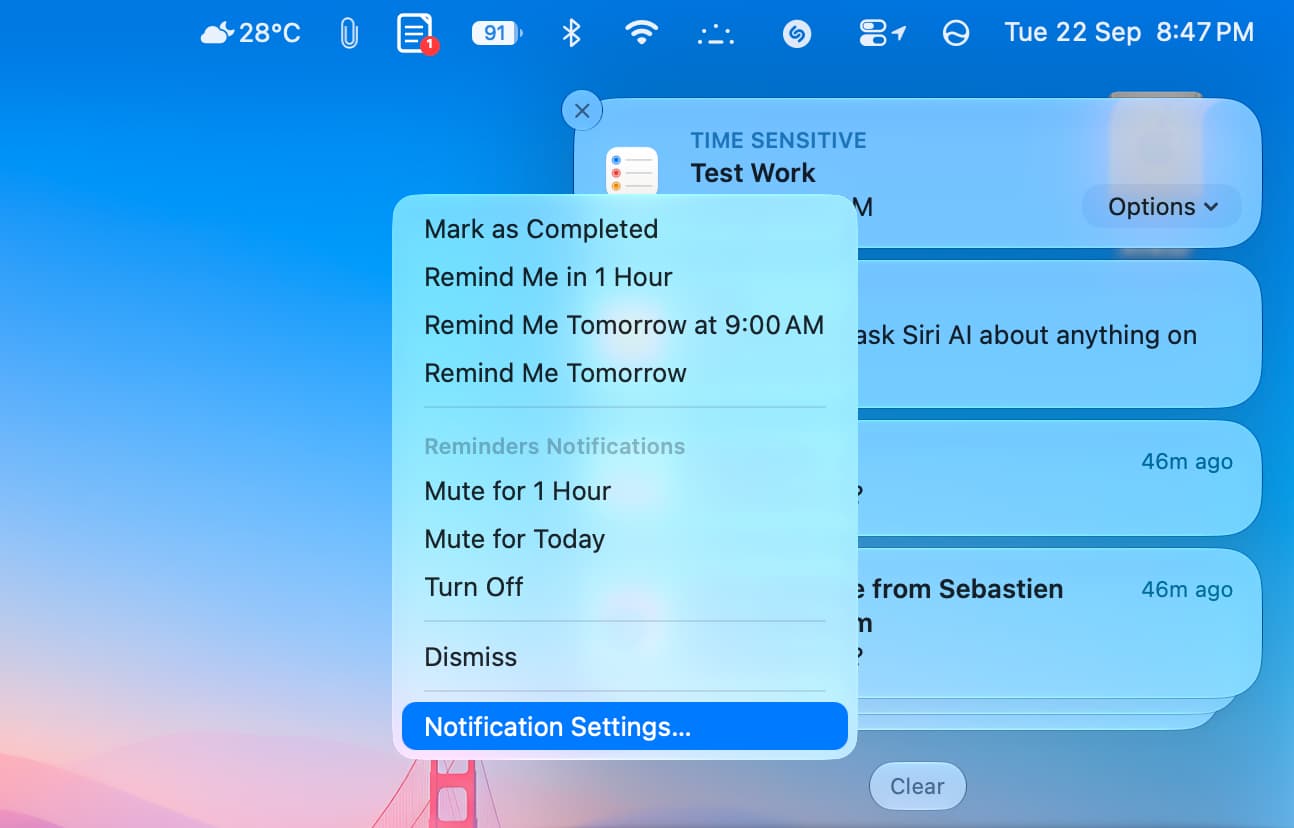This screenshot has width=1294, height=828.
Task: Open the Siri AI notification card
Action: (x=1058, y=334)
